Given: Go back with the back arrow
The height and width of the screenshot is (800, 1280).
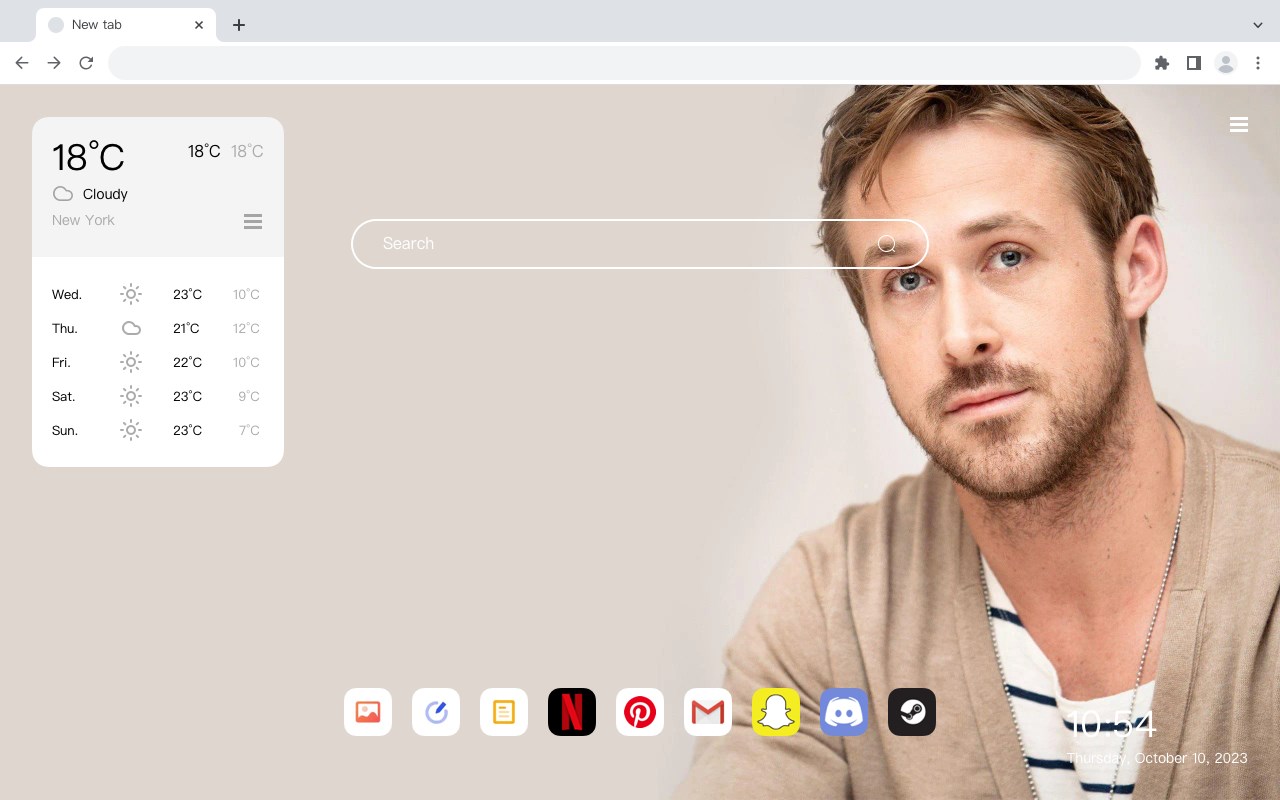Looking at the screenshot, I should (x=22, y=63).
